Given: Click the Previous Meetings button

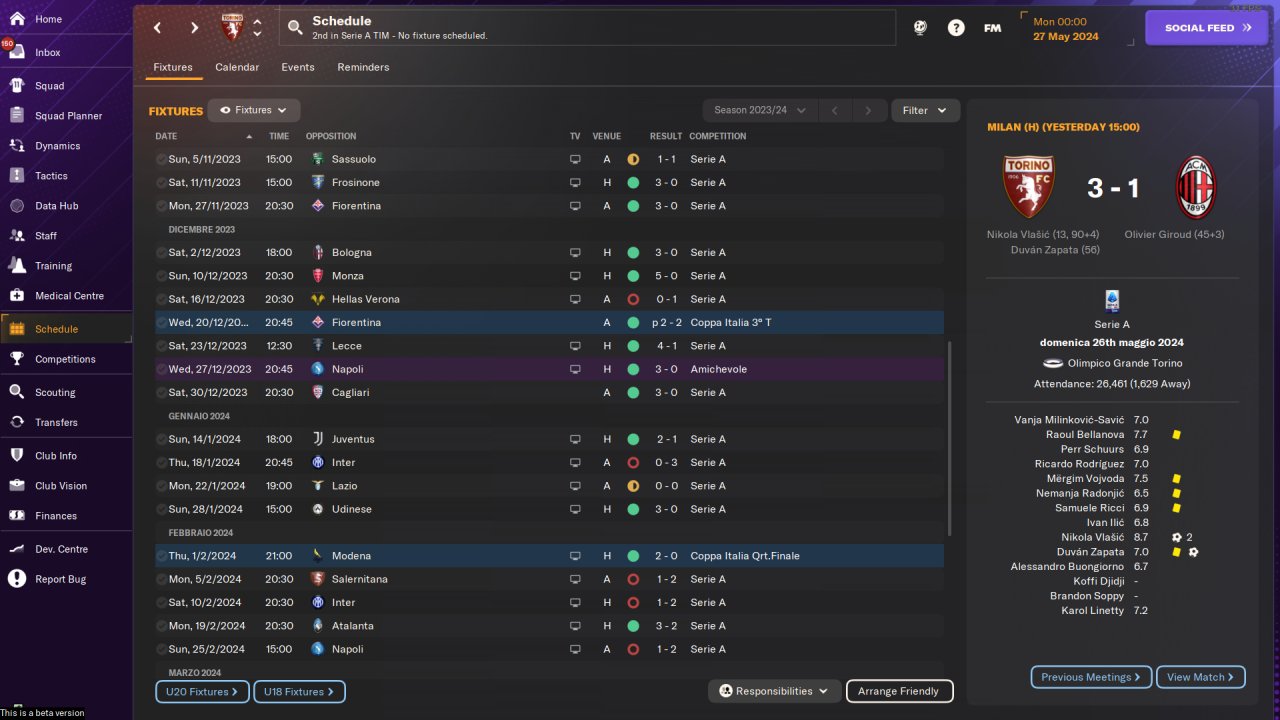Looking at the screenshot, I should pos(1091,677).
